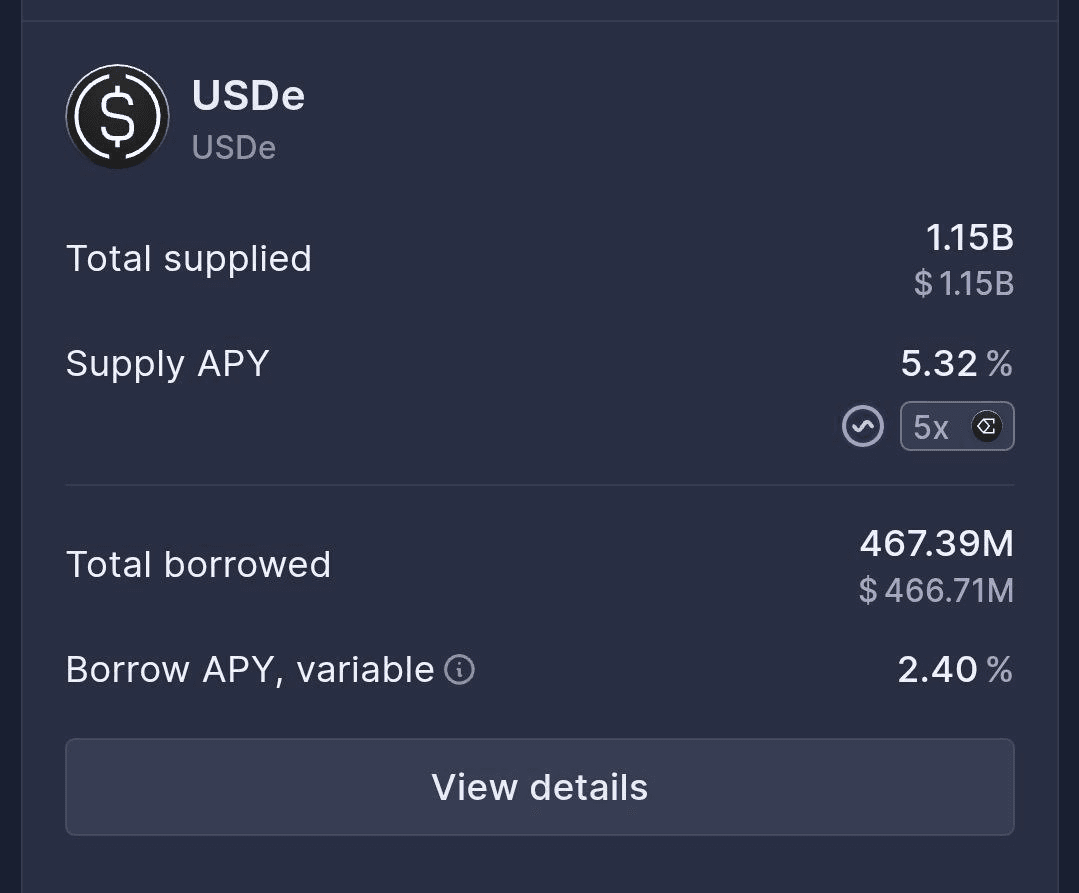
Task: Select the 5.32% supply APY value
Action: (x=939, y=364)
